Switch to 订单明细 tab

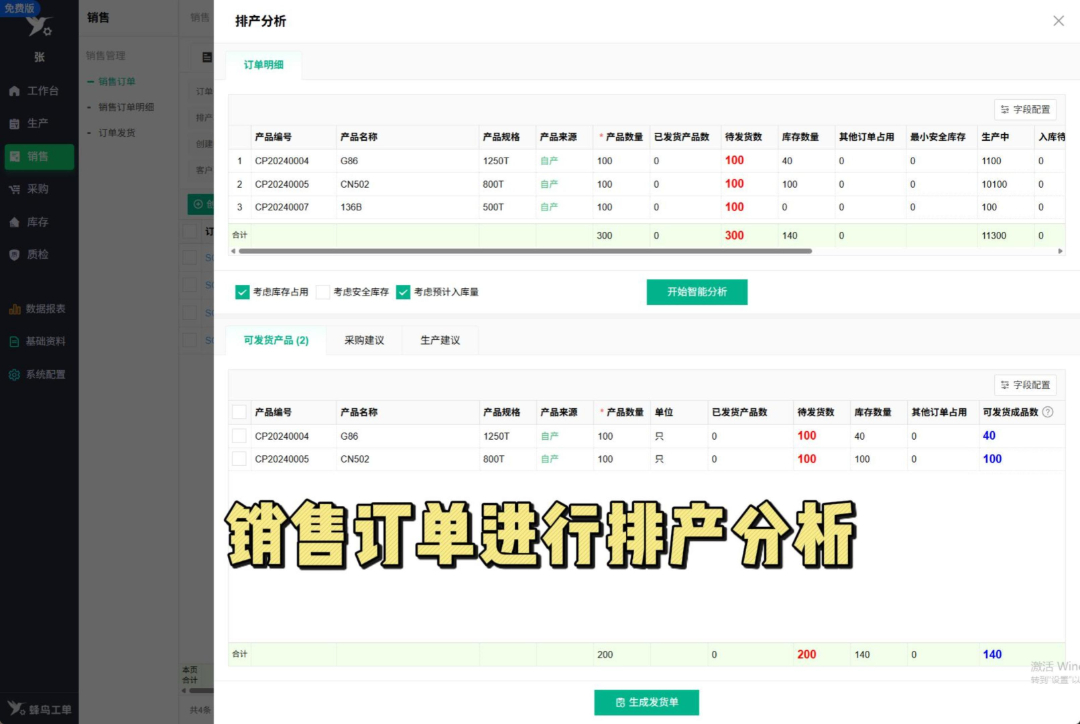coord(263,65)
